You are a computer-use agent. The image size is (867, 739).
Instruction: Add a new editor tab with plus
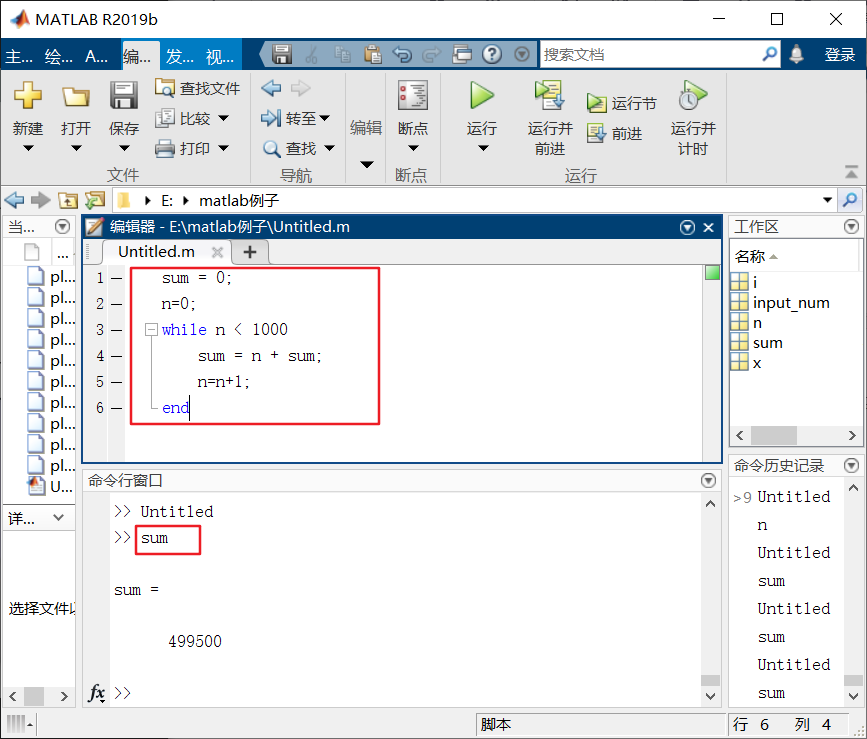(x=250, y=252)
